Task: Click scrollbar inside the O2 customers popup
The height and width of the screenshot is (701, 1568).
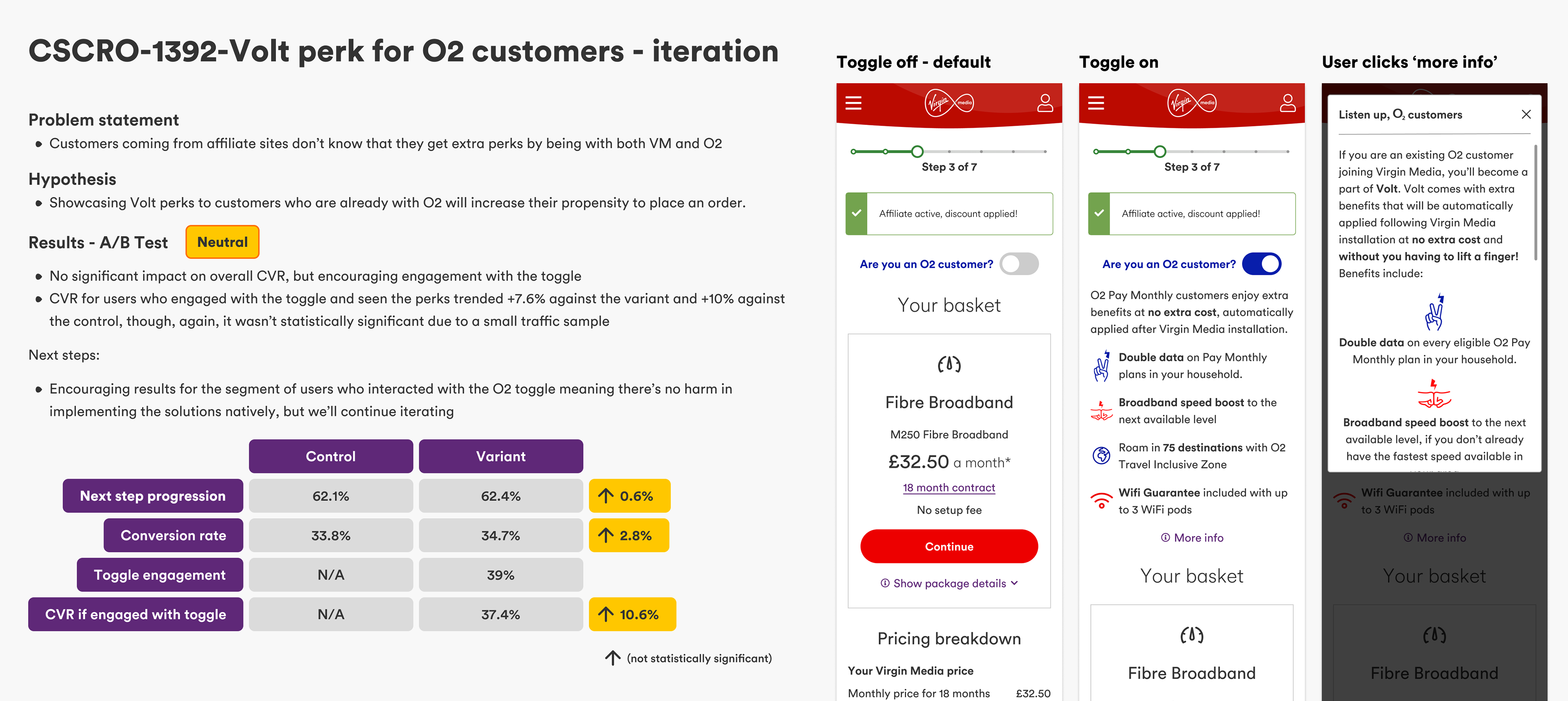Action: tap(1536, 203)
